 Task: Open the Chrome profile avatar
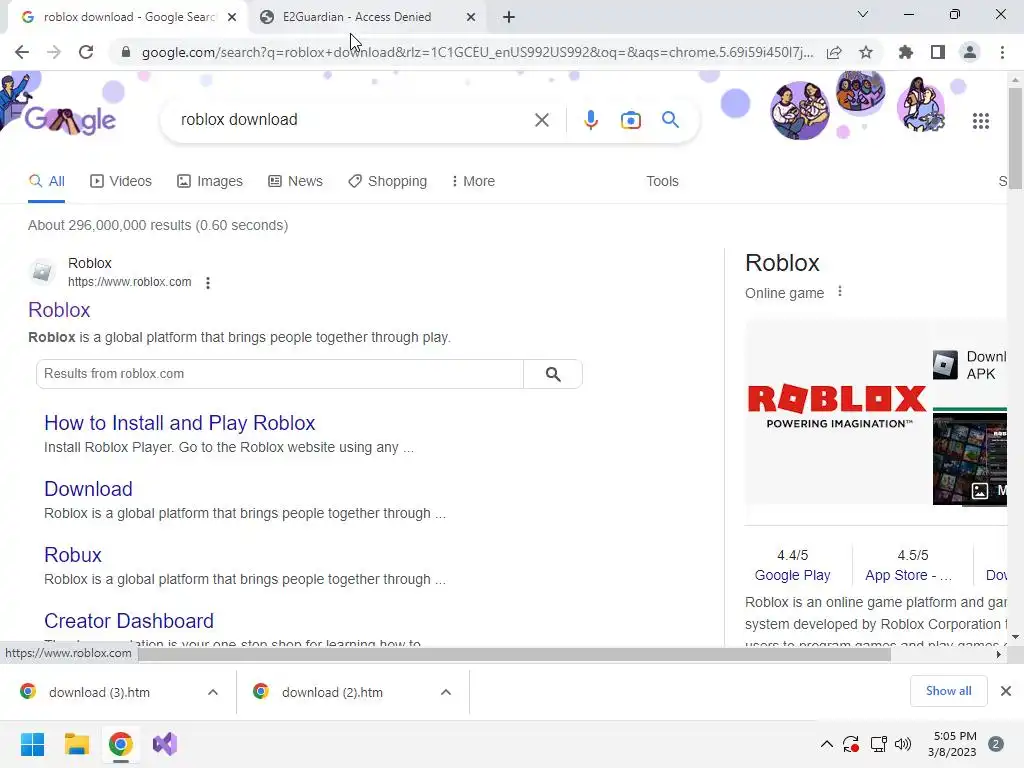coord(970,52)
